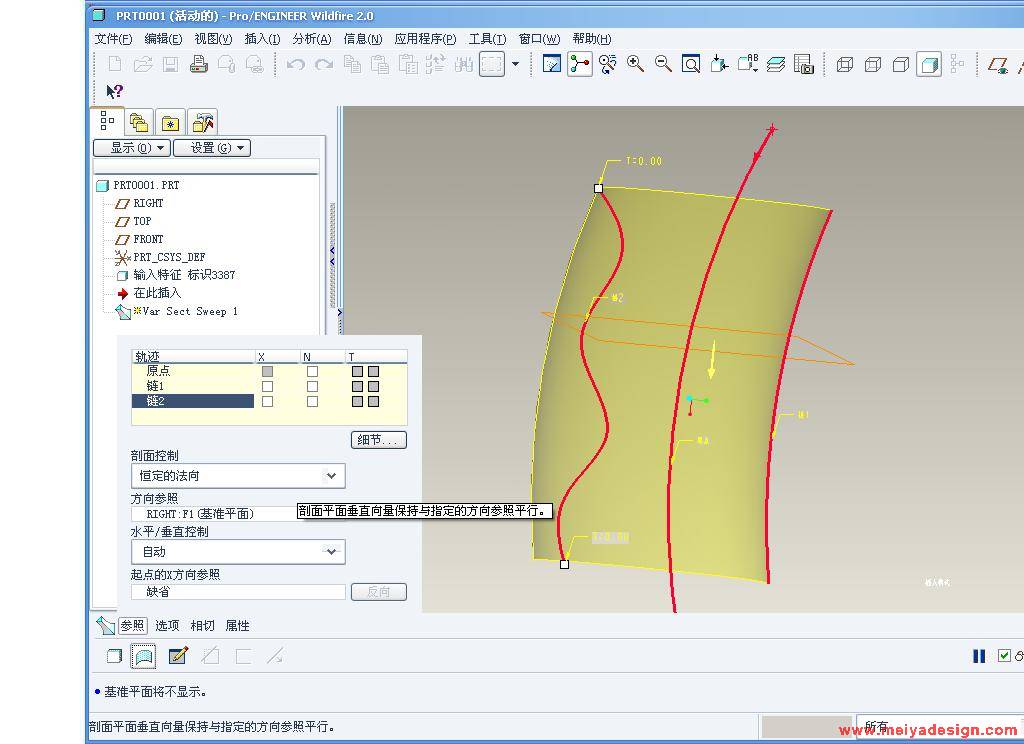Image resolution: width=1024 pixels, height=744 pixels.
Task: Toggle the preview checkbox beside pause
Action: (1004, 656)
